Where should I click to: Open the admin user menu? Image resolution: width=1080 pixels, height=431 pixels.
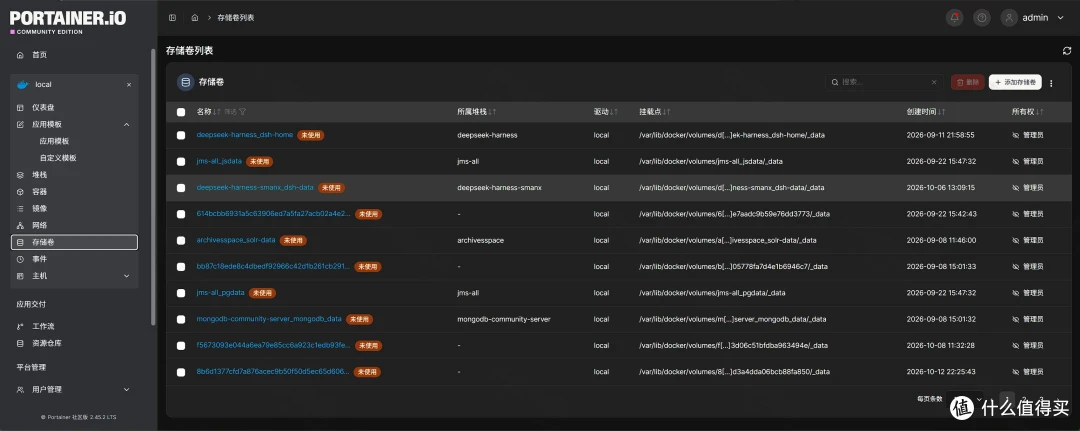[x=1033, y=18]
